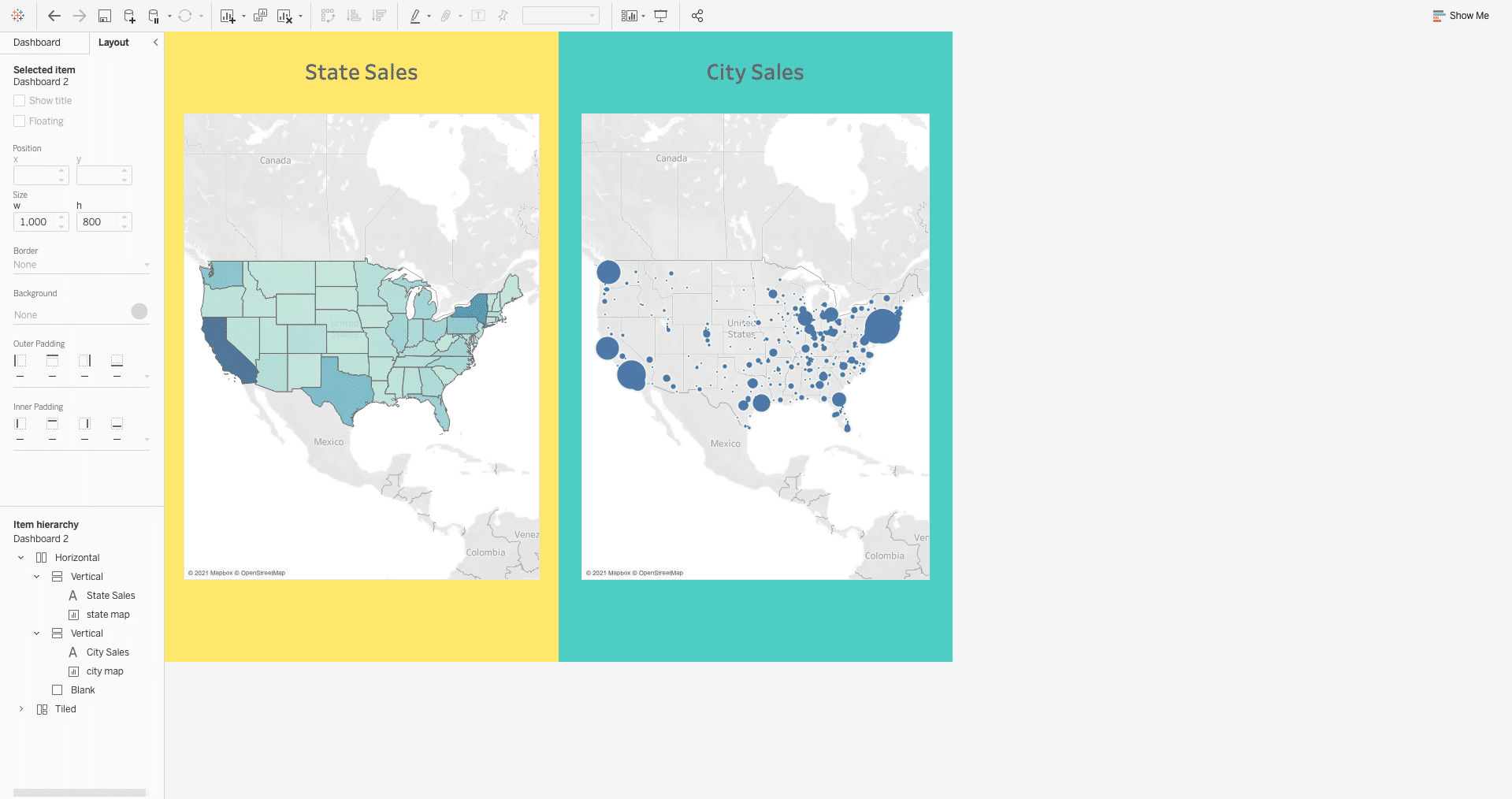Click the width input showing 1,000
Viewport: 1512px width, 799px height.
click(36, 221)
